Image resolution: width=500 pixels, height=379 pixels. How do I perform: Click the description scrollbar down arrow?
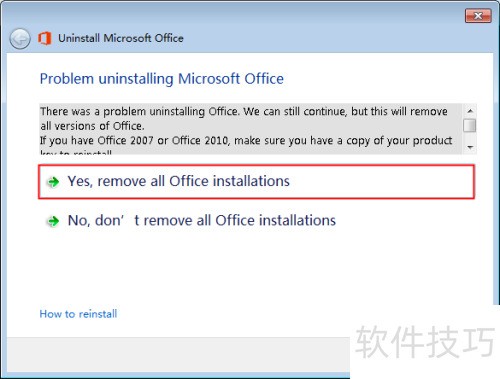pyautogui.click(x=470, y=147)
